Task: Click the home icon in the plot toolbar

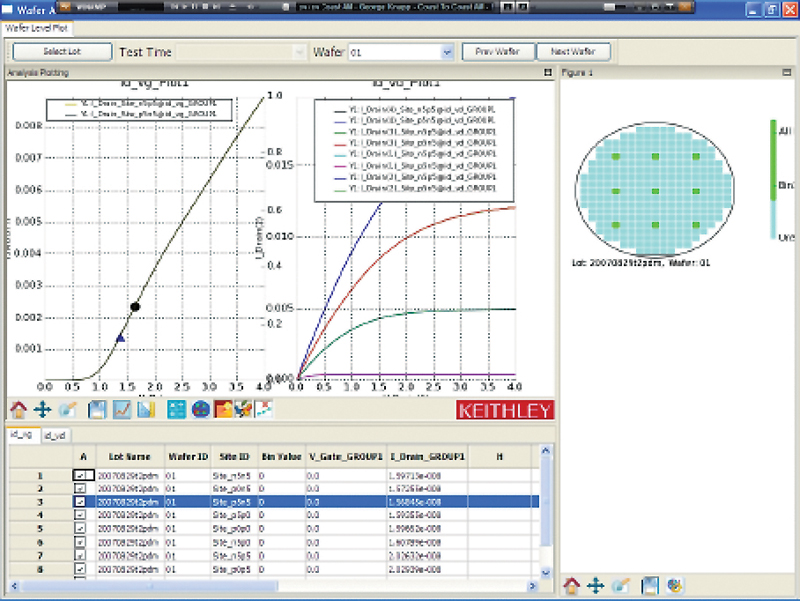Action: pyautogui.click(x=18, y=409)
